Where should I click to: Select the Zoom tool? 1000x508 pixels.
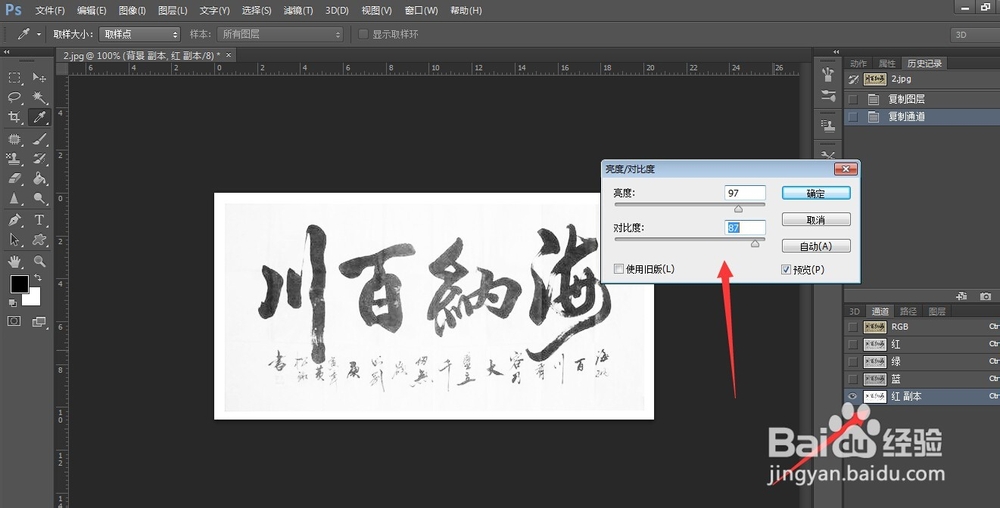(x=40, y=261)
